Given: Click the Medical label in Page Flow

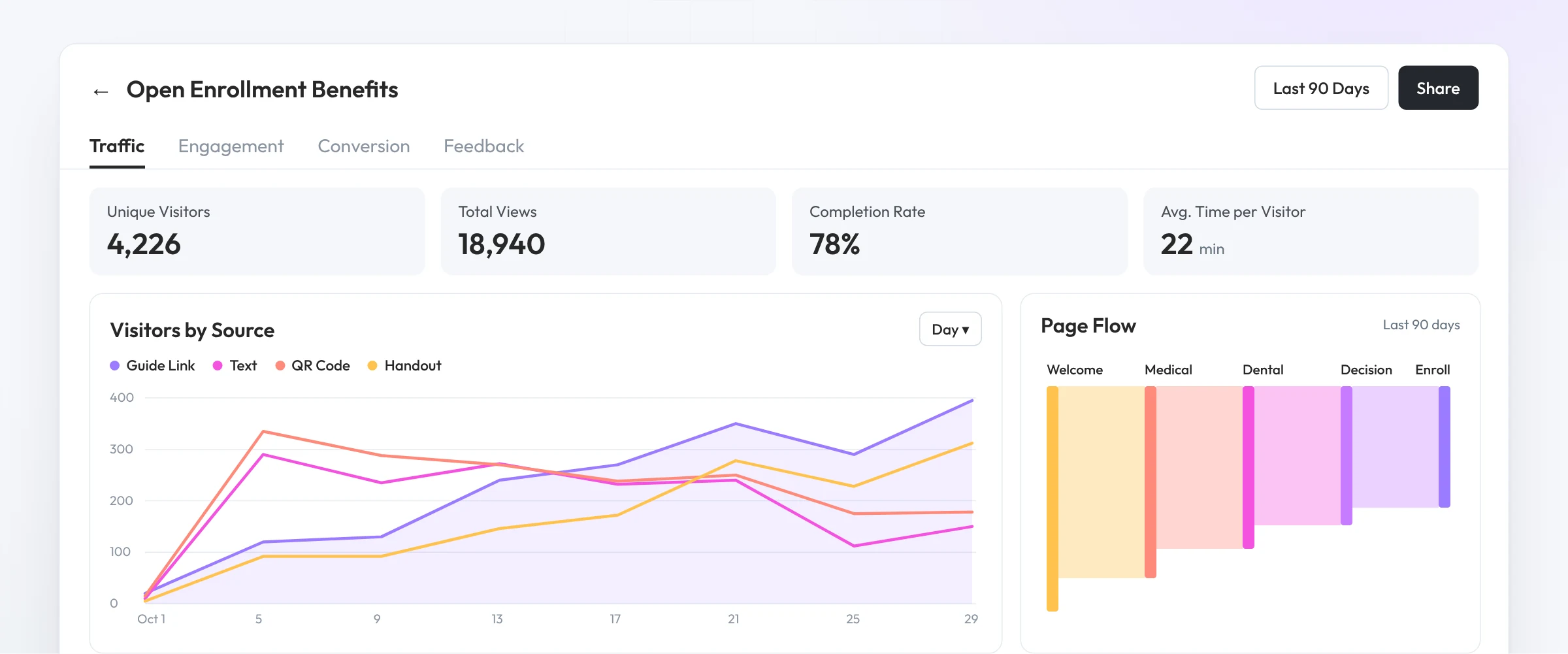Looking at the screenshot, I should pyautogui.click(x=1168, y=370).
